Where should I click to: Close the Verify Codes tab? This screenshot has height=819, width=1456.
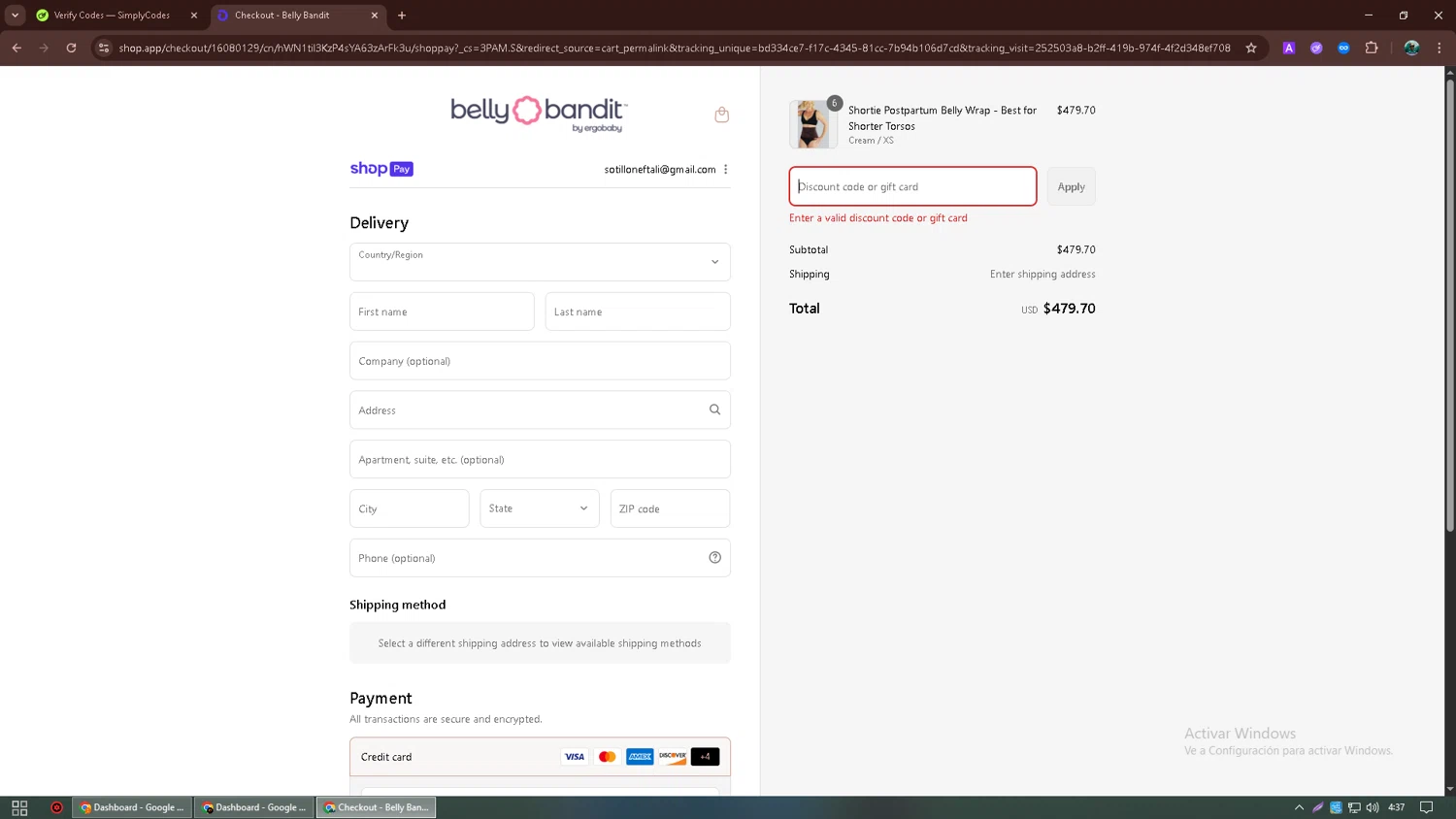coord(194,16)
